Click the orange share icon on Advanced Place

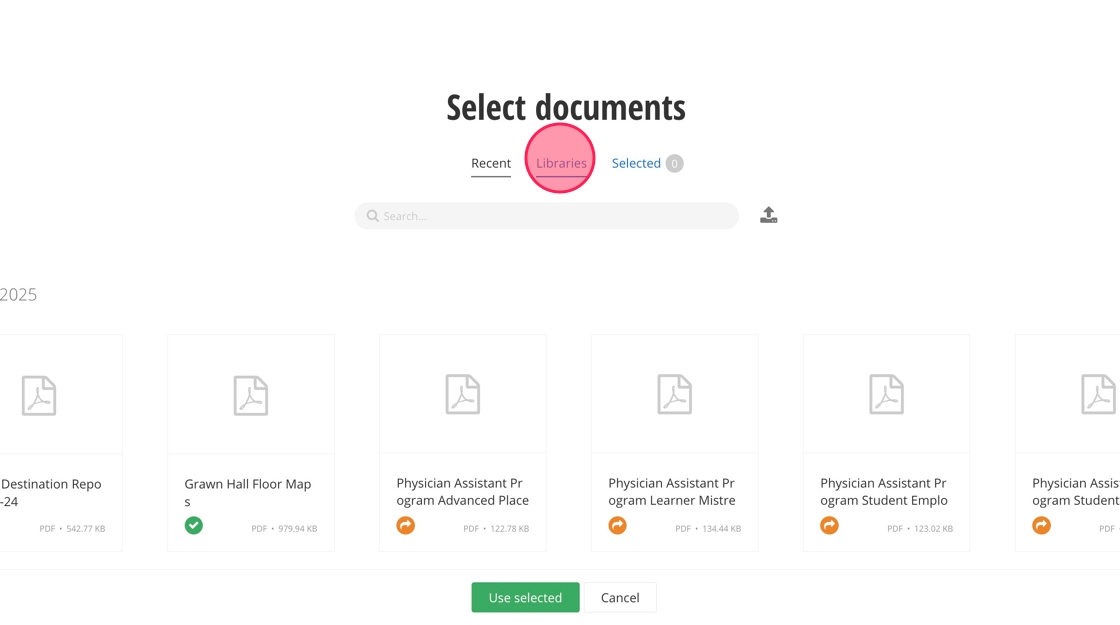tap(406, 526)
